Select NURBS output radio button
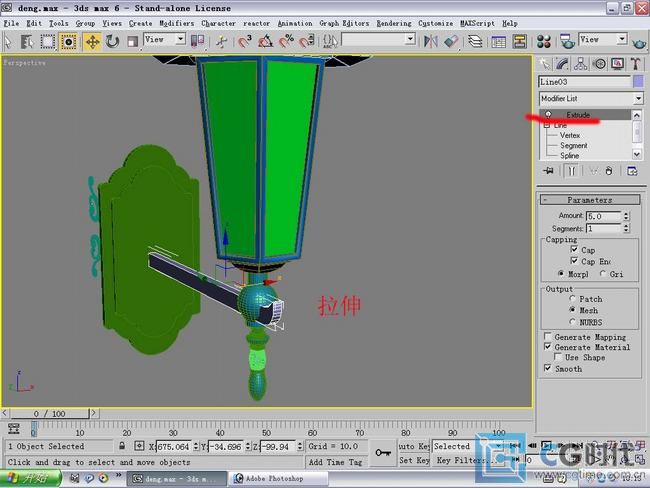Screen dimensions: 650x488 click(x=572, y=321)
